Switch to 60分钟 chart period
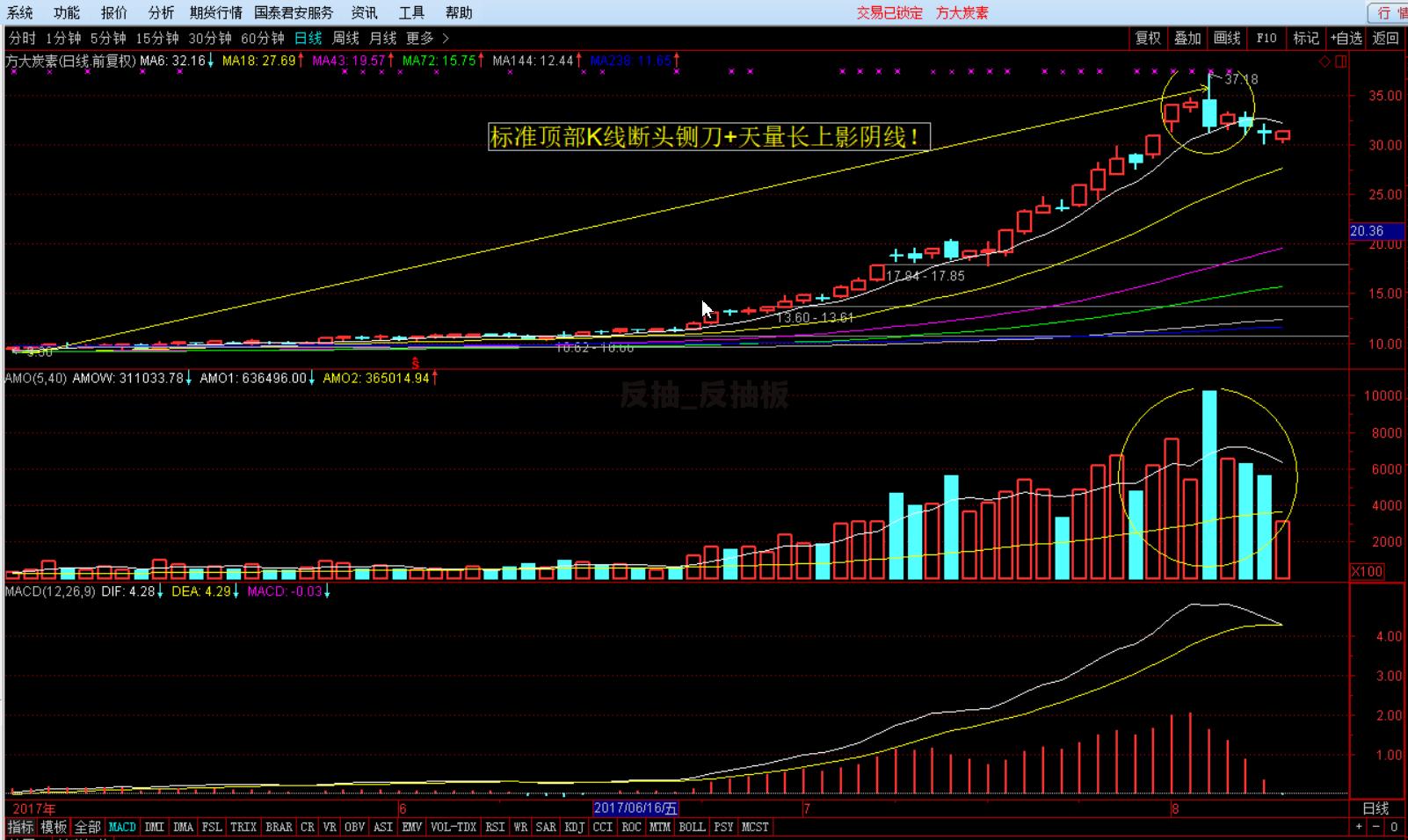Viewport: 1408px width, 840px height. [263, 38]
